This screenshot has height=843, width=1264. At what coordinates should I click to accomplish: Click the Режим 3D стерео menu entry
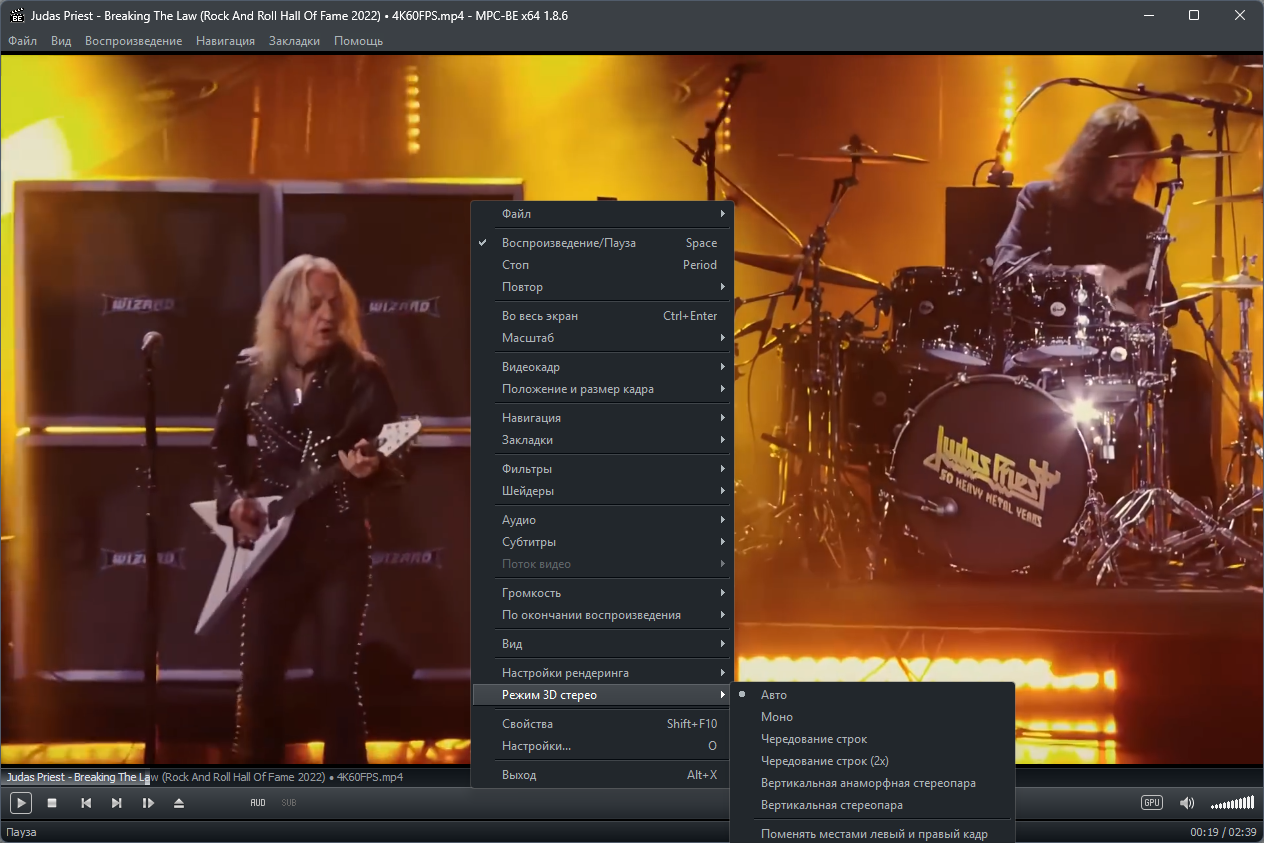click(x=603, y=695)
